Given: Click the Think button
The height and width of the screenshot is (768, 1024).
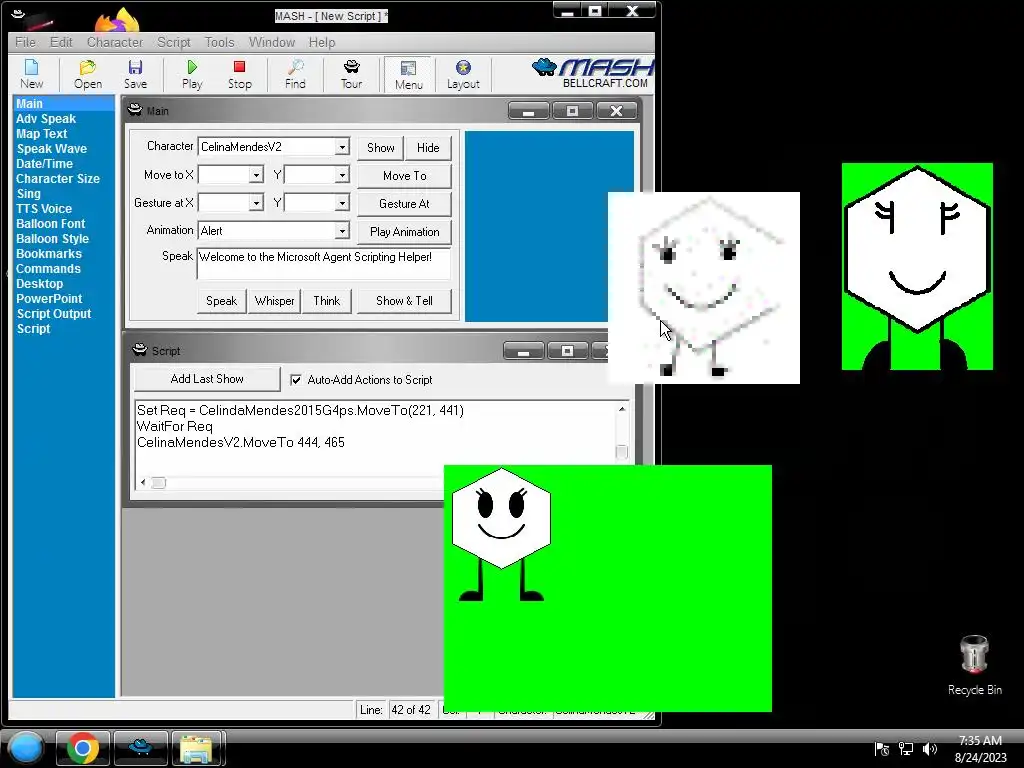Looking at the screenshot, I should tap(327, 301).
